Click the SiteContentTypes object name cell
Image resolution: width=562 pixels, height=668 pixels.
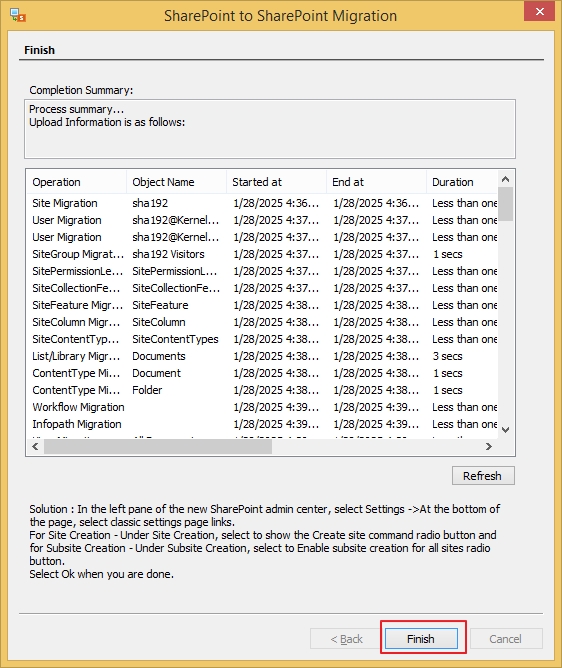175,340
